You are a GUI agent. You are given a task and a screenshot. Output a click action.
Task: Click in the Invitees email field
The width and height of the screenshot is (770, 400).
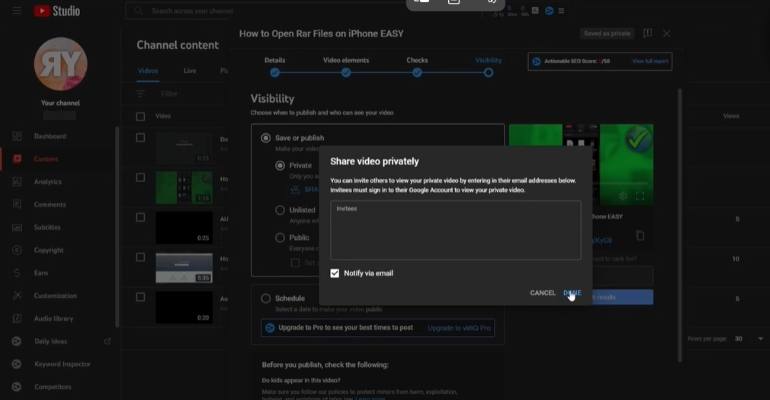point(456,230)
